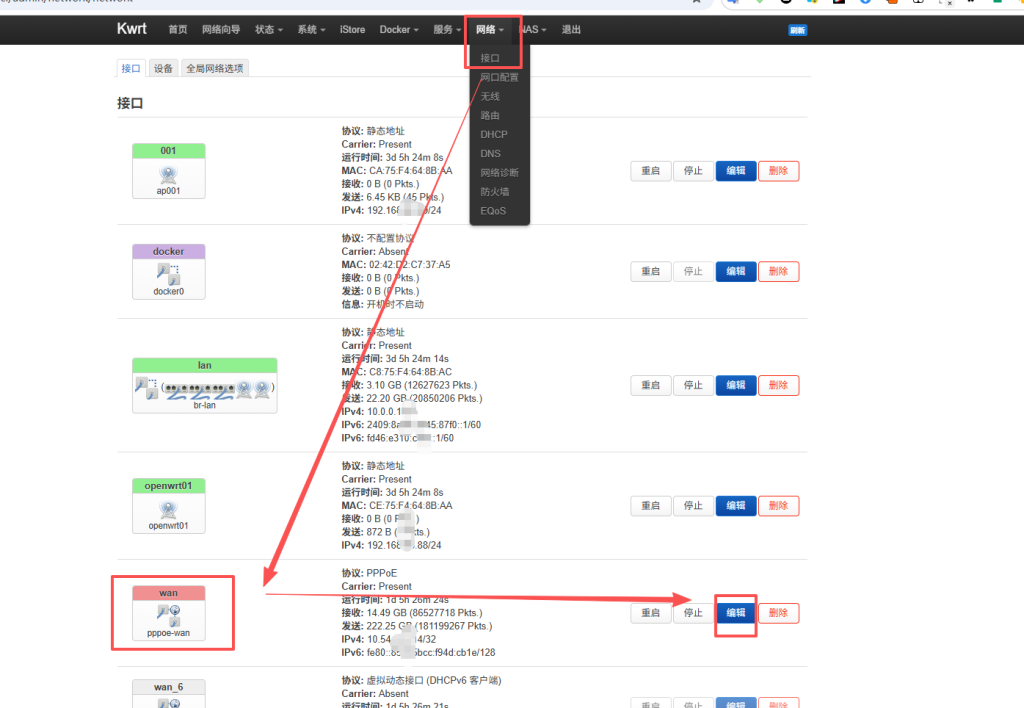This screenshot has height=708, width=1024.
Task: Click the bookmark star in address bar
Action: coord(695,3)
